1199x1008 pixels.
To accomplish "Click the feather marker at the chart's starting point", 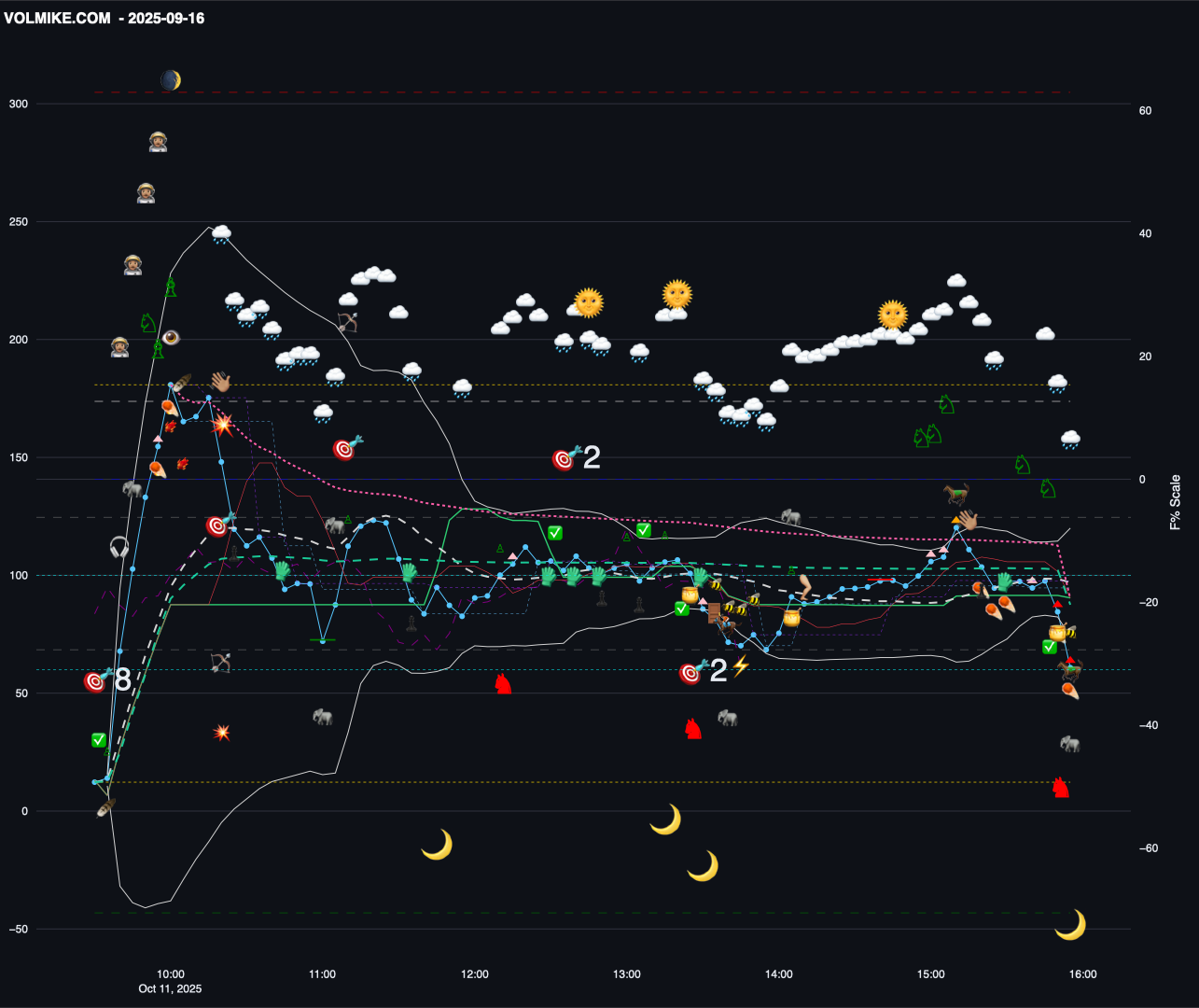I will [106, 806].
